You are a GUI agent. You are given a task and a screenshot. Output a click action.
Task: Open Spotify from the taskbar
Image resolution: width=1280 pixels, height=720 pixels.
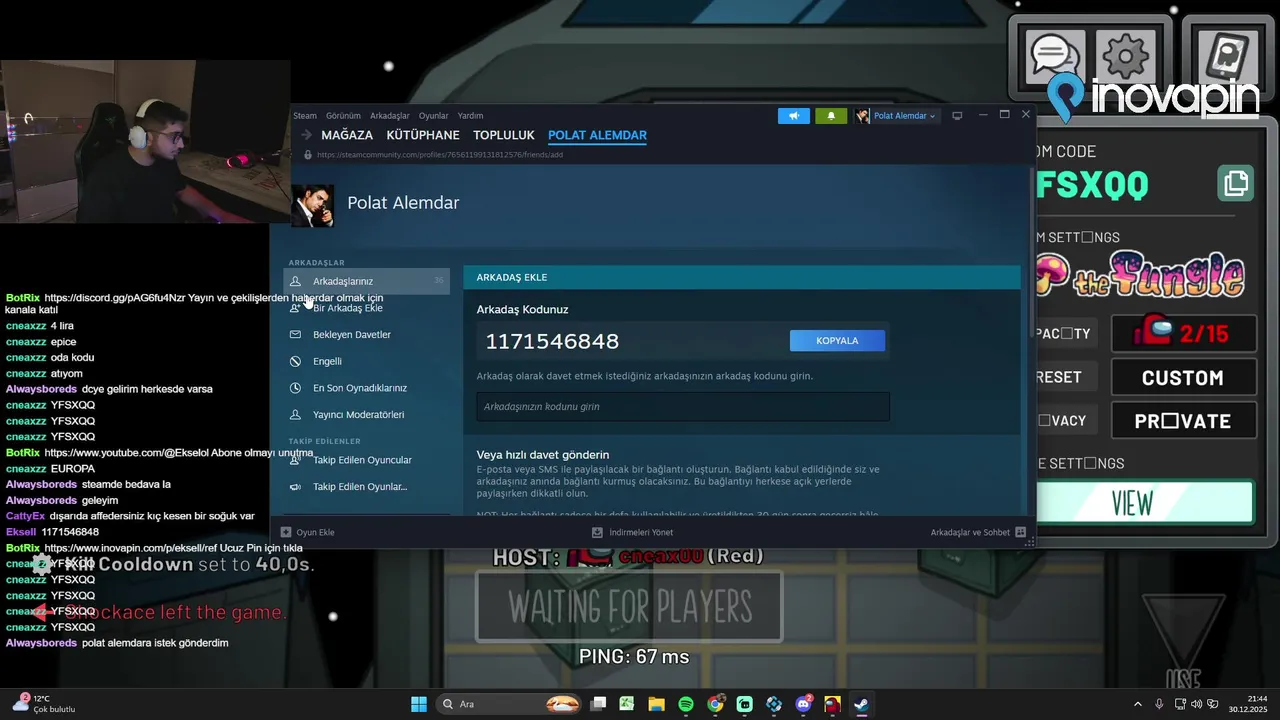tap(686, 704)
